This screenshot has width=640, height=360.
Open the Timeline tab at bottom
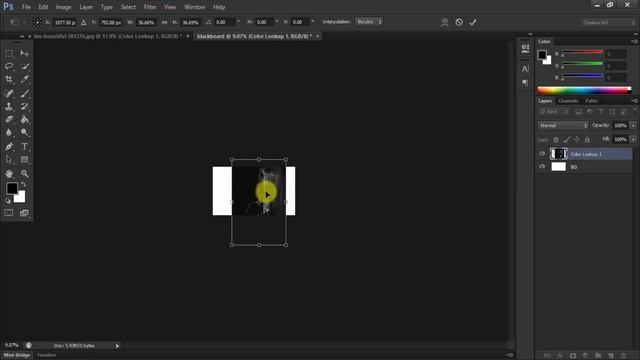point(47,356)
